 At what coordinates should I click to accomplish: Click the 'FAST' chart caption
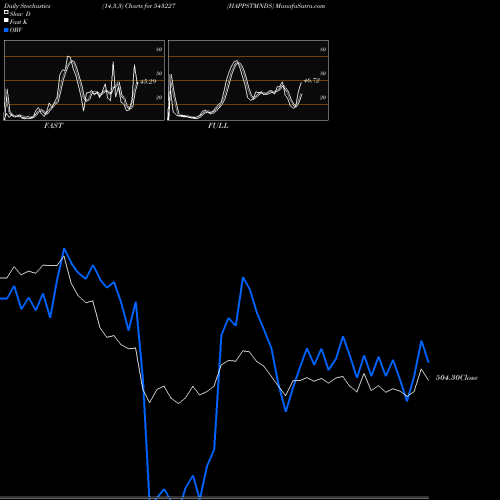53,126
